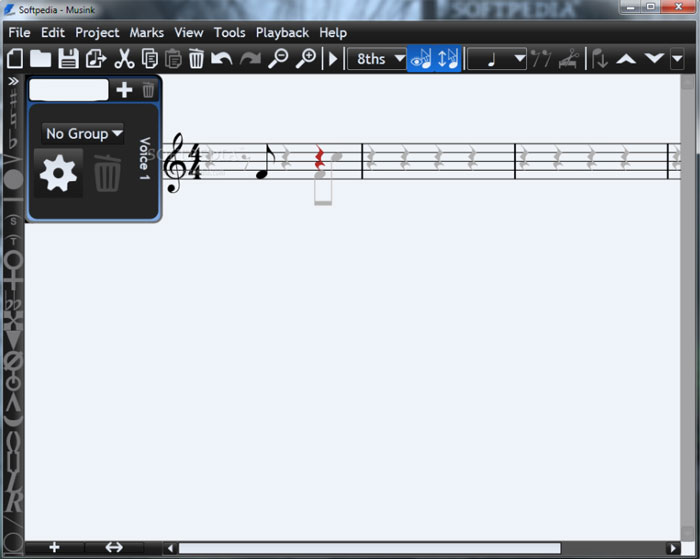
Task: Open the Project menu
Action: pyautogui.click(x=97, y=32)
